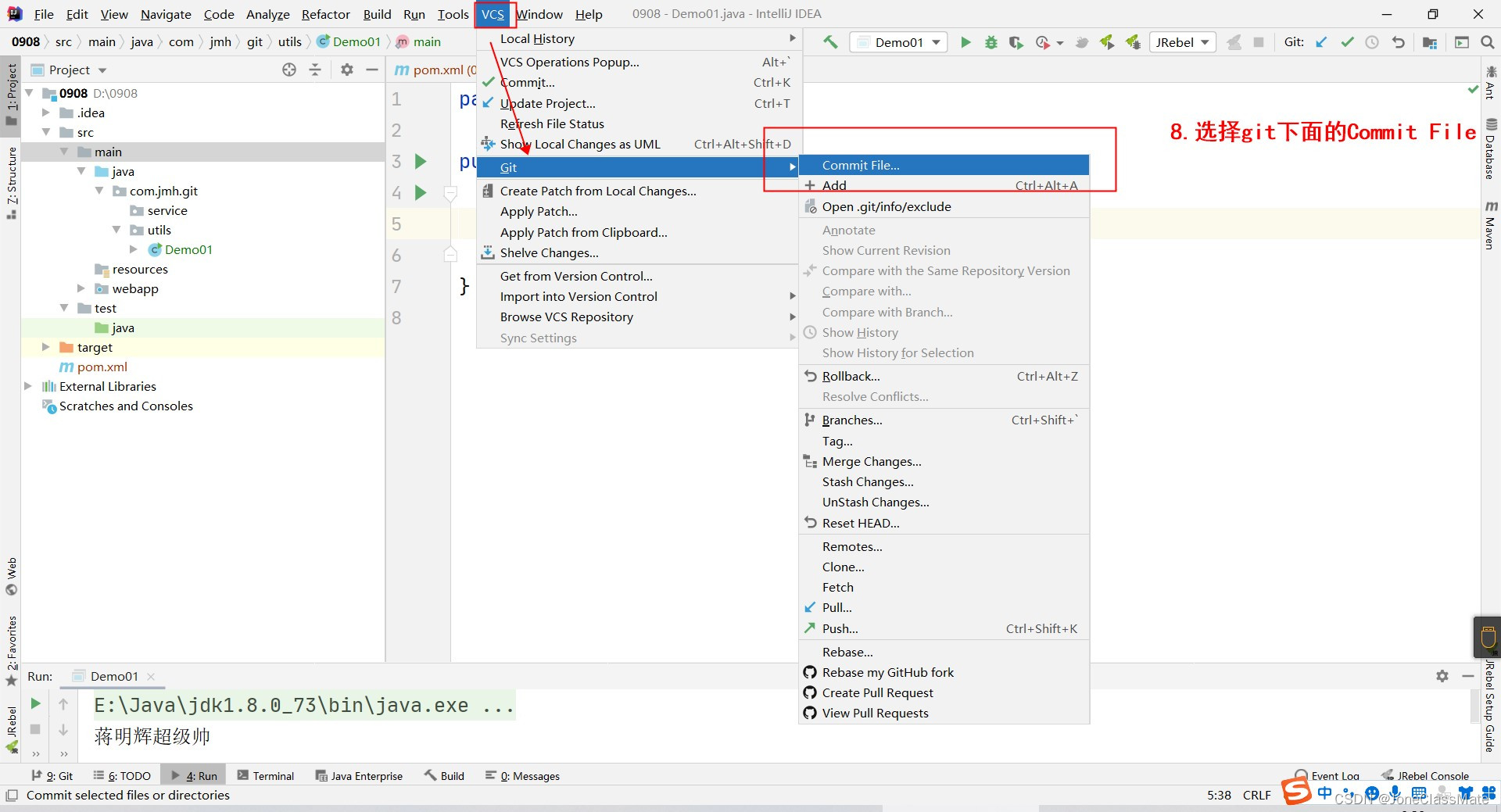This screenshot has height=812, width=1501.
Task: Open Project Structure icon in toolbar
Action: (1430, 42)
